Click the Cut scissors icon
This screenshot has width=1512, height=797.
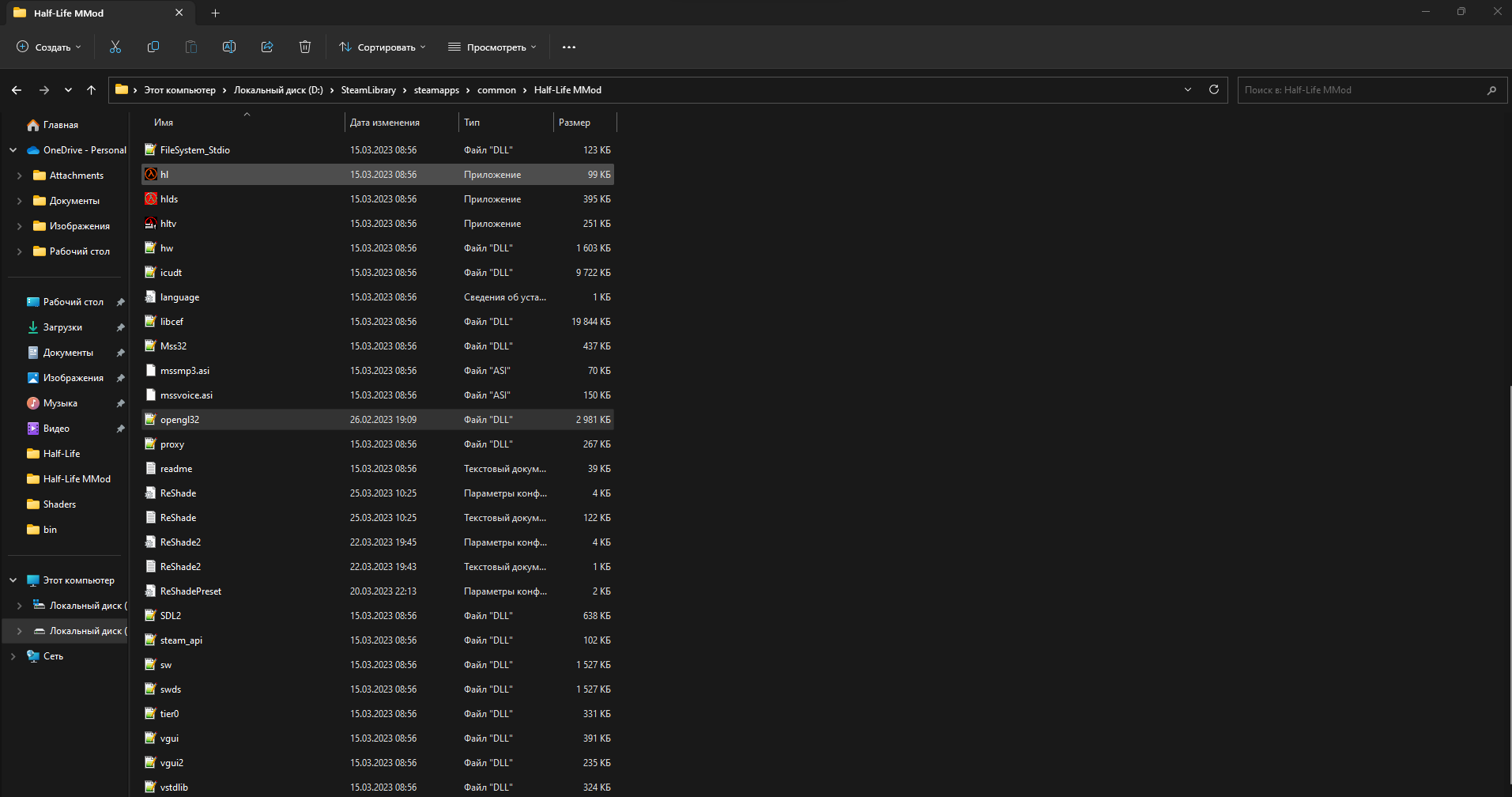[115, 47]
